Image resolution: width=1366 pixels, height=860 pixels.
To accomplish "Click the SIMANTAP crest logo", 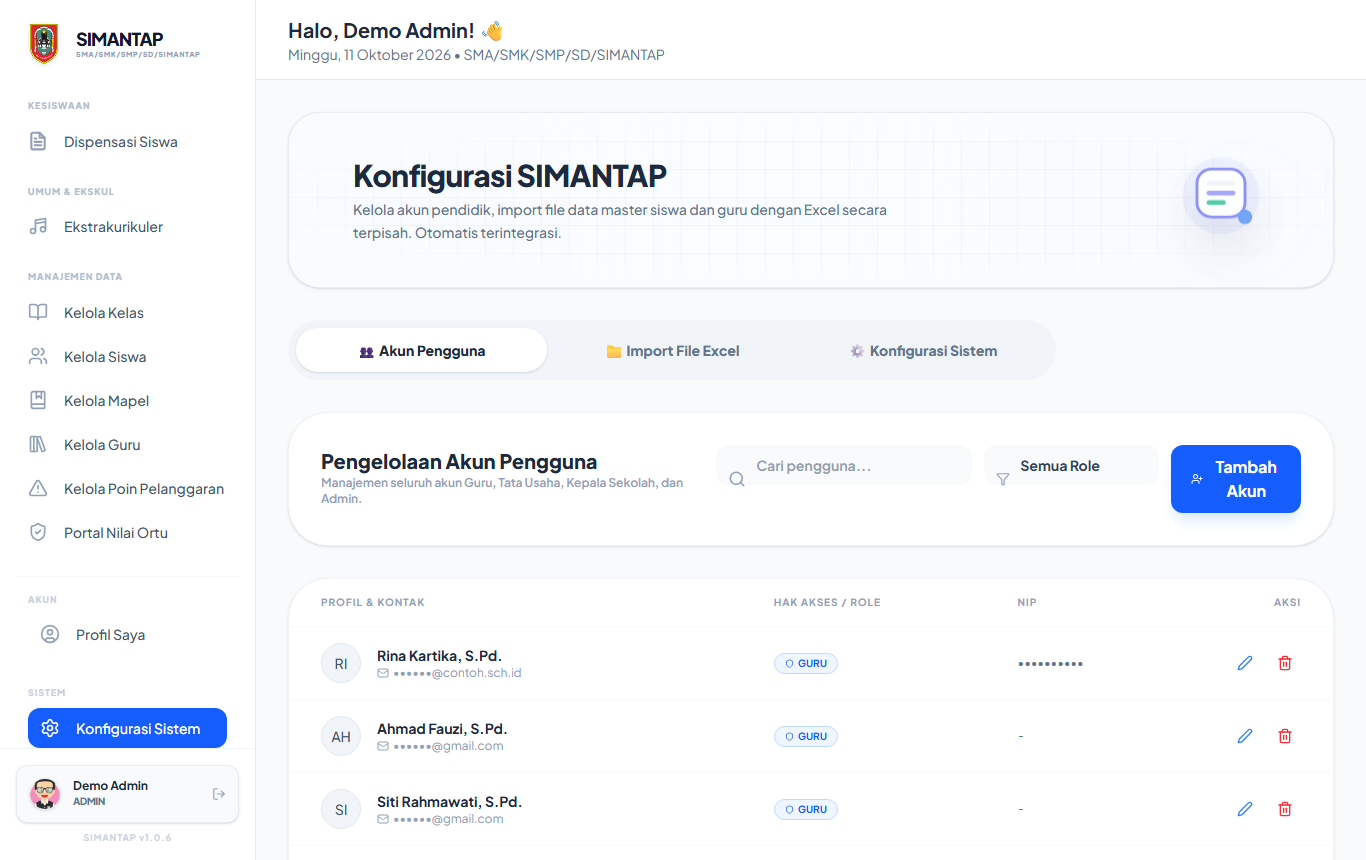I will (44, 45).
